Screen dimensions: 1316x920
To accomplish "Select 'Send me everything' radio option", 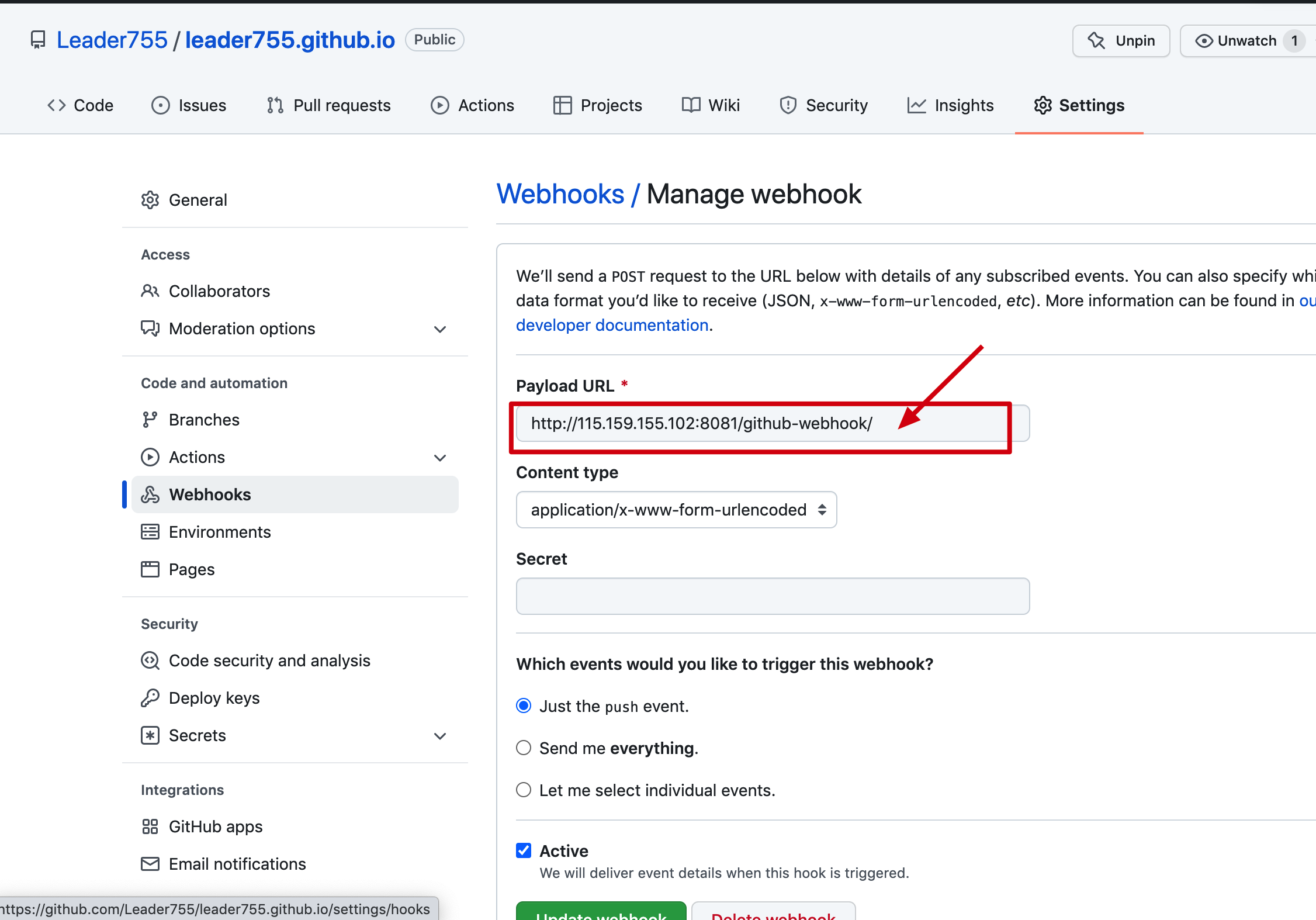I will (524, 748).
